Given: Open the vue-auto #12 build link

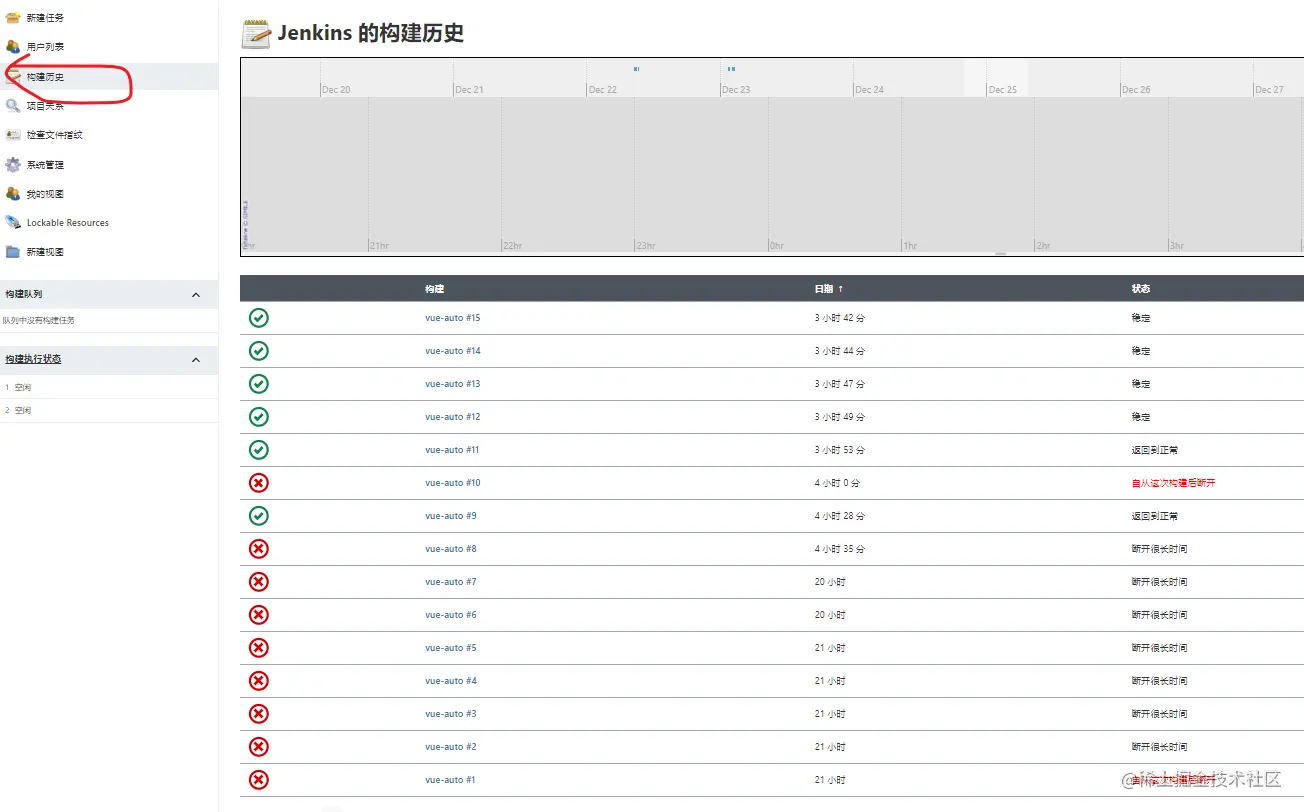Looking at the screenshot, I should pos(453,417).
